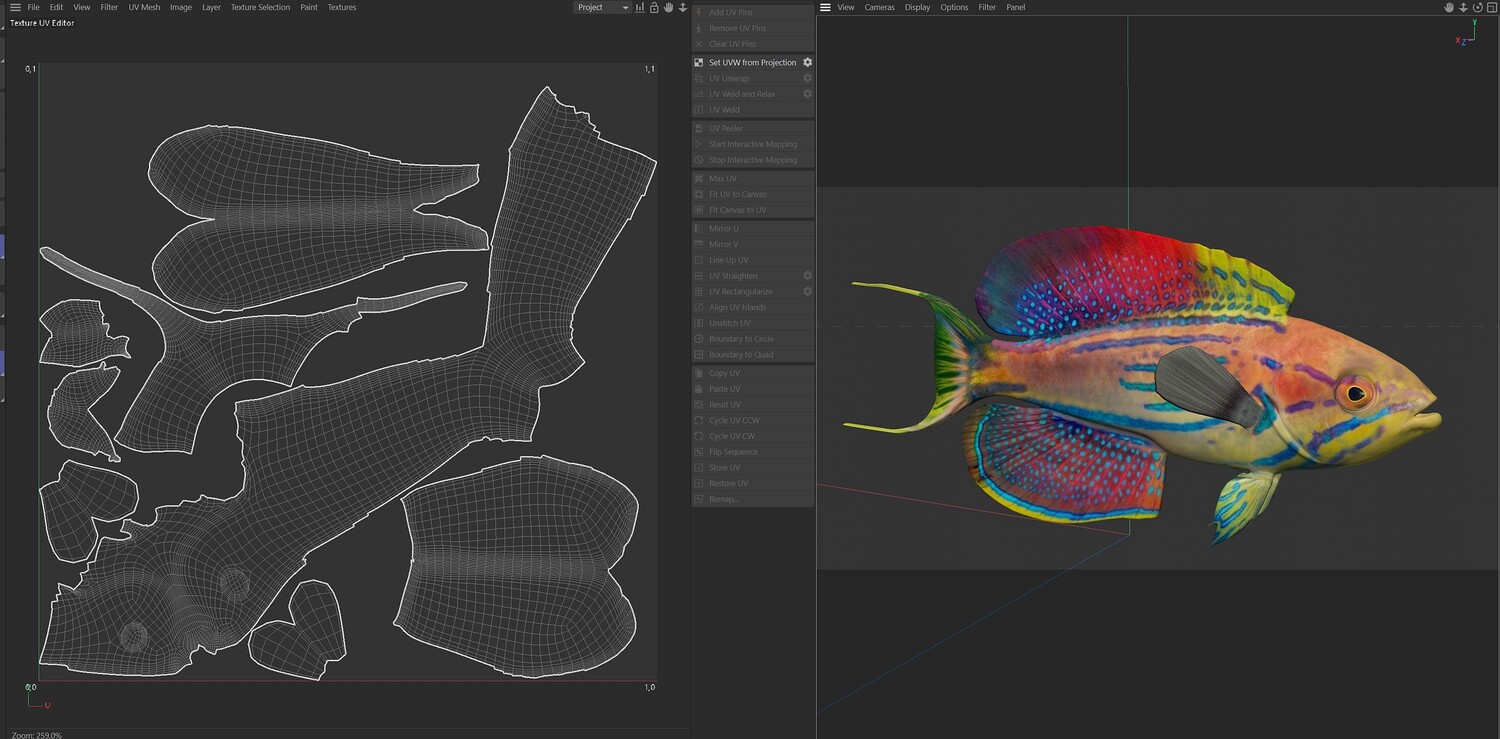Click the Unstitch UV icon
Viewport: 1500px width, 739px height.
pos(699,323)
